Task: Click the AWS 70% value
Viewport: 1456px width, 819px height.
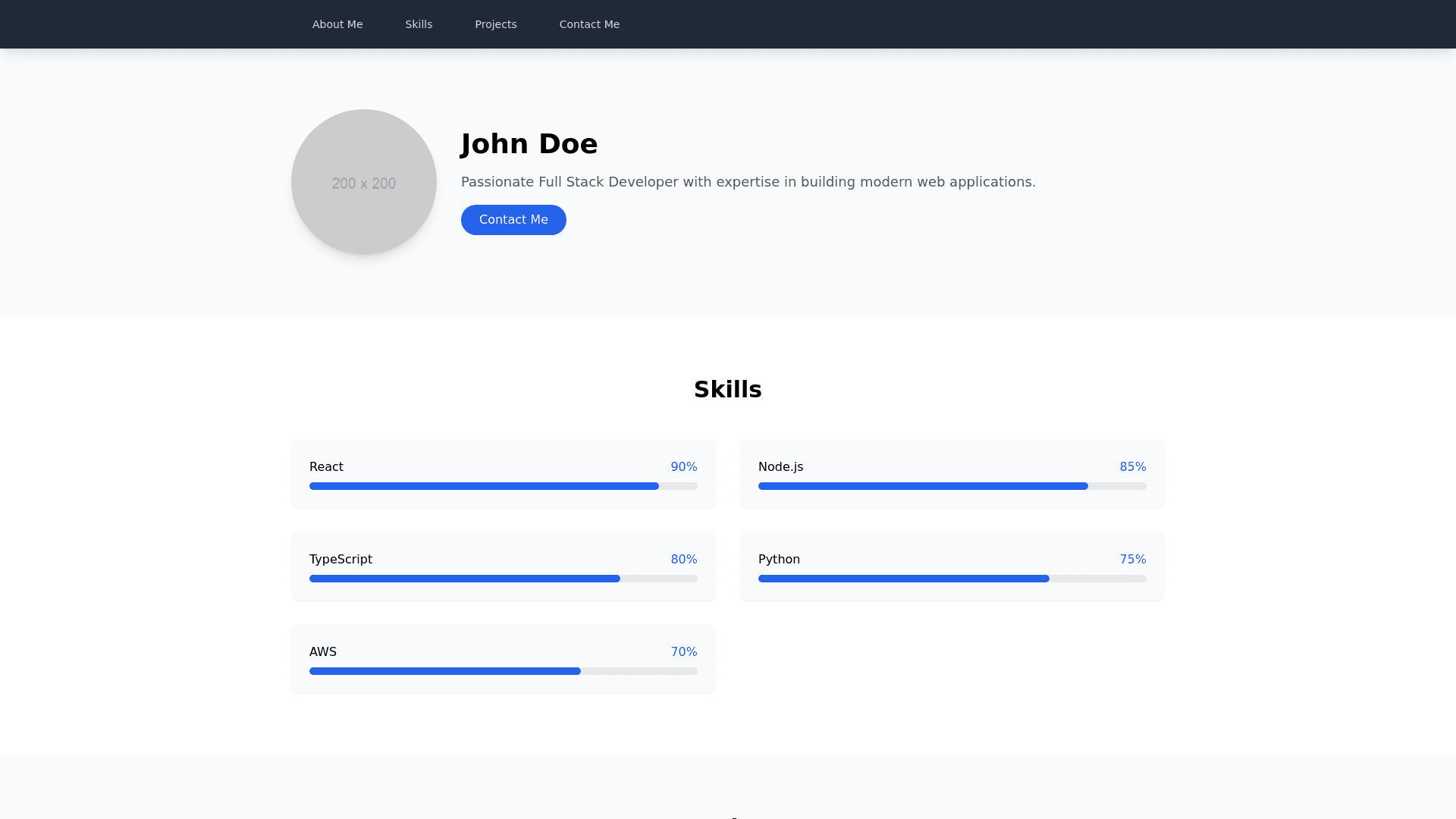Action: (683, 652)
